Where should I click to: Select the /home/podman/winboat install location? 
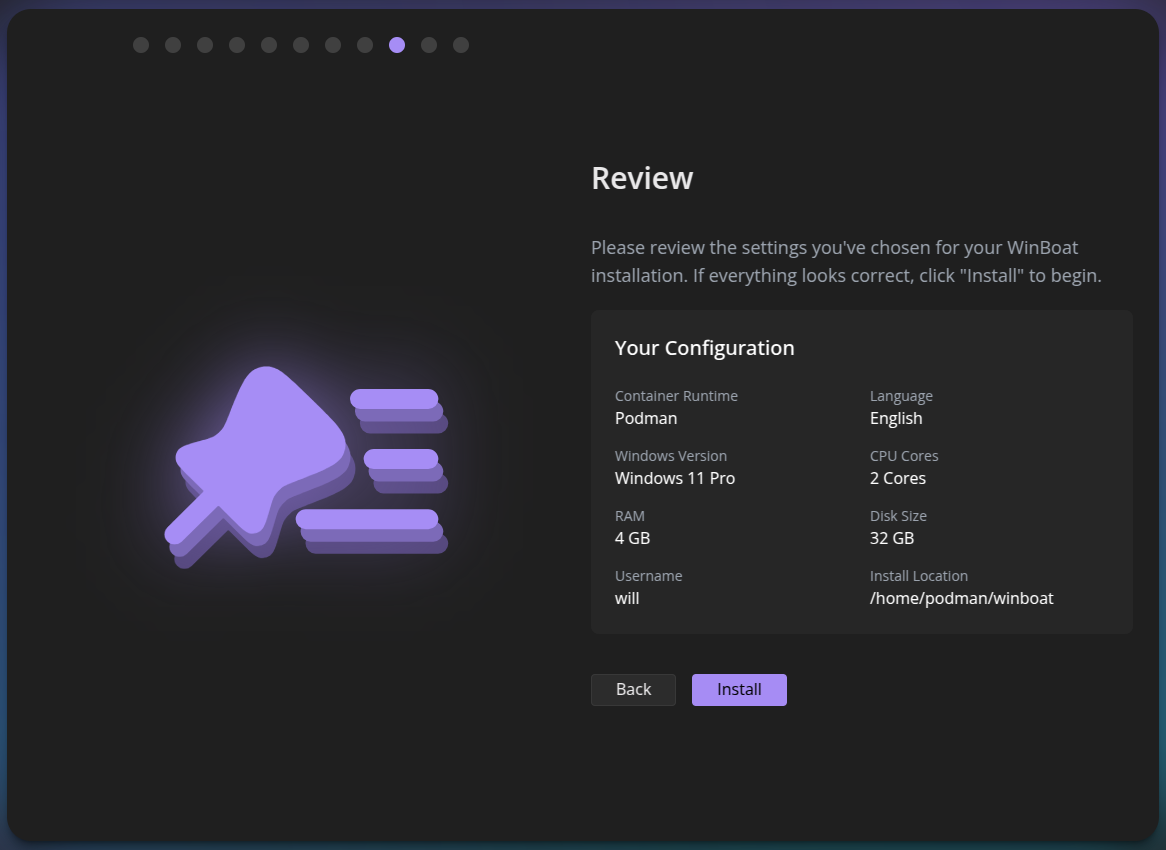coord(961,599)
